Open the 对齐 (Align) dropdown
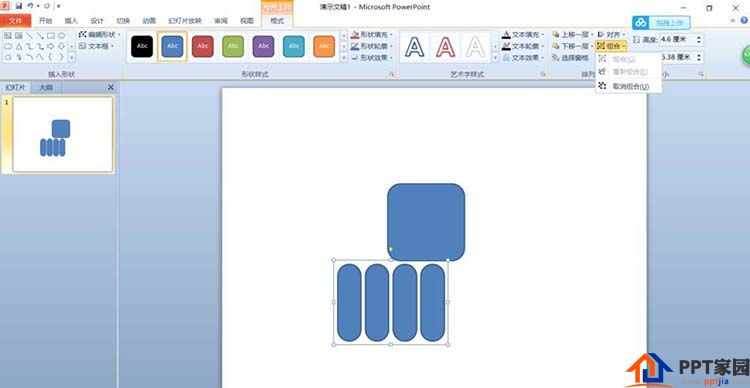 pyautogui.click(x=611, y=34)
